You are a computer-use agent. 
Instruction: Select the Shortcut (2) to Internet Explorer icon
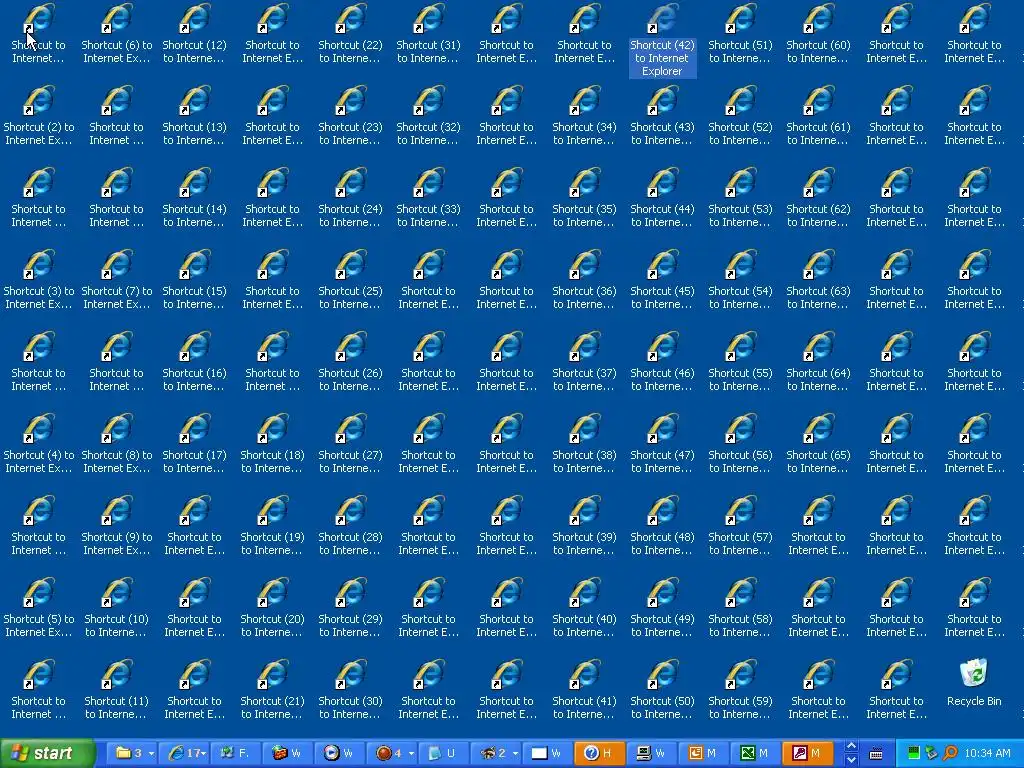point(39,116)
